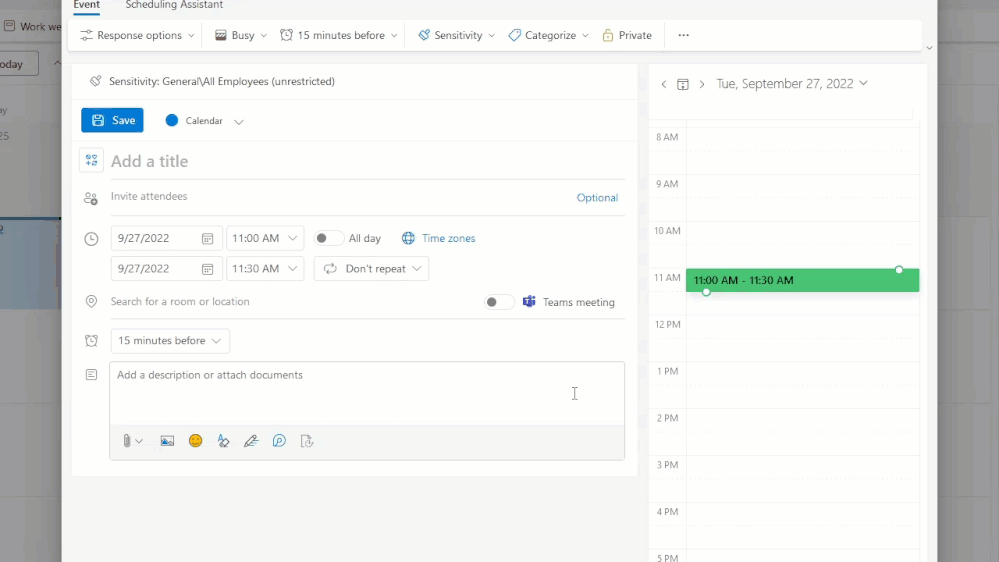Viewport: 999px width, 562px height.
Task: Click the Add a title field
Action: point(367,161)
